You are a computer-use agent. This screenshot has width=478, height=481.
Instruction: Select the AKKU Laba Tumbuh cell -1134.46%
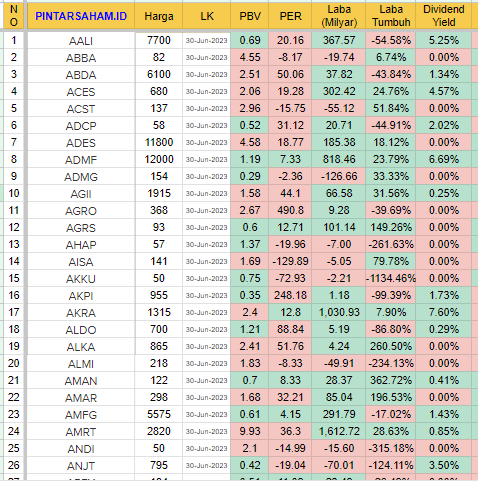click(391, 278)
